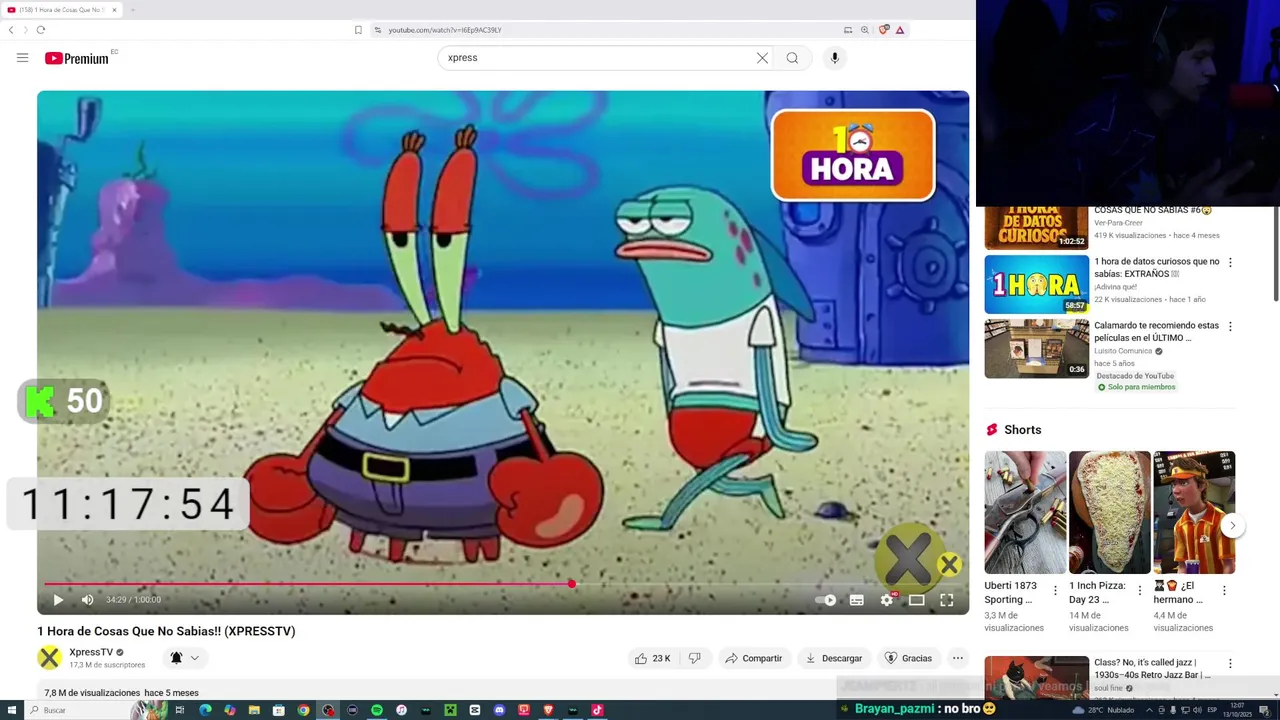Download video with Descargar
Viewport: 1280px width, 720px height.
(x=832, y=658)
